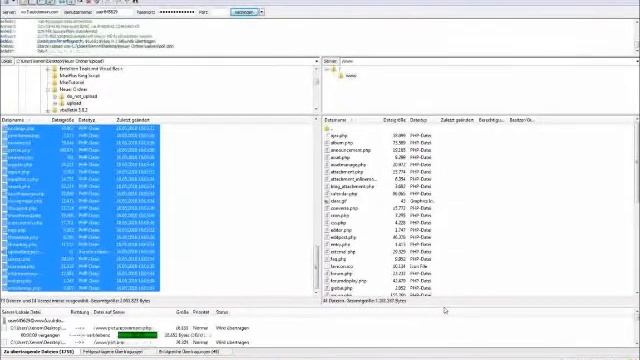Select the remote root folder icon

point(334,69)
